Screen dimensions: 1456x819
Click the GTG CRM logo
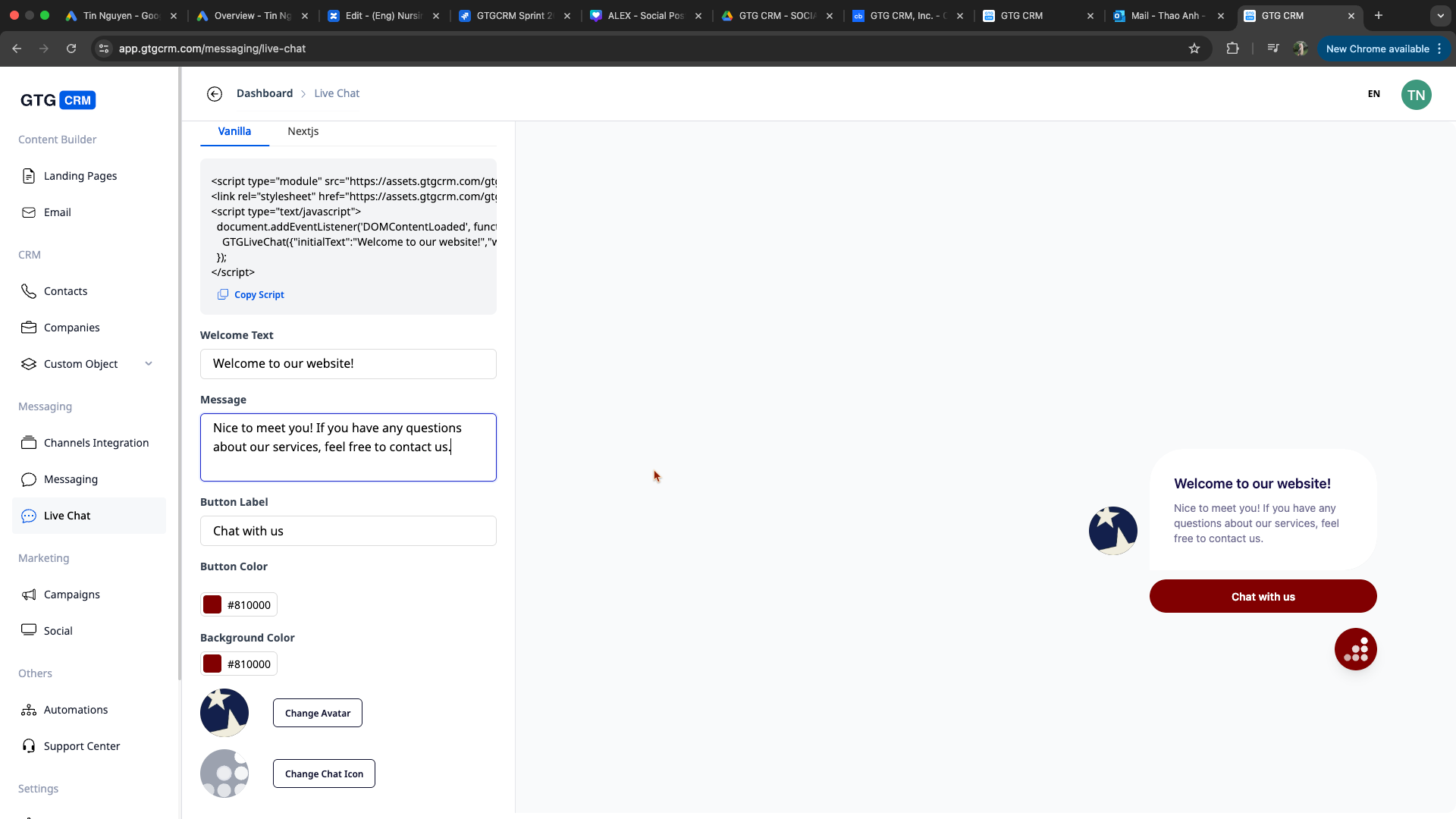pyautogui.click(x=58, y=100)
